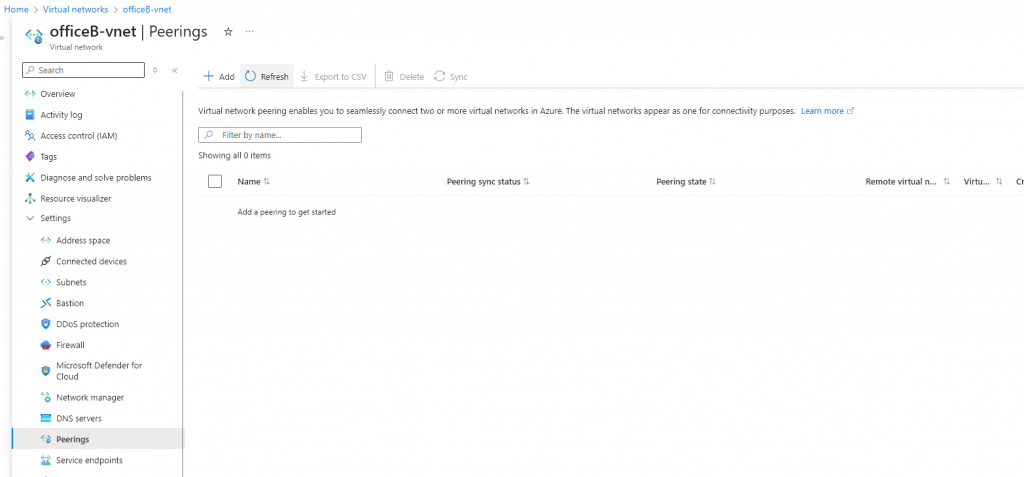This screenshot has height=477, width=1024.
Task: Click Export to CSV download icon
Action: point(305,77)
